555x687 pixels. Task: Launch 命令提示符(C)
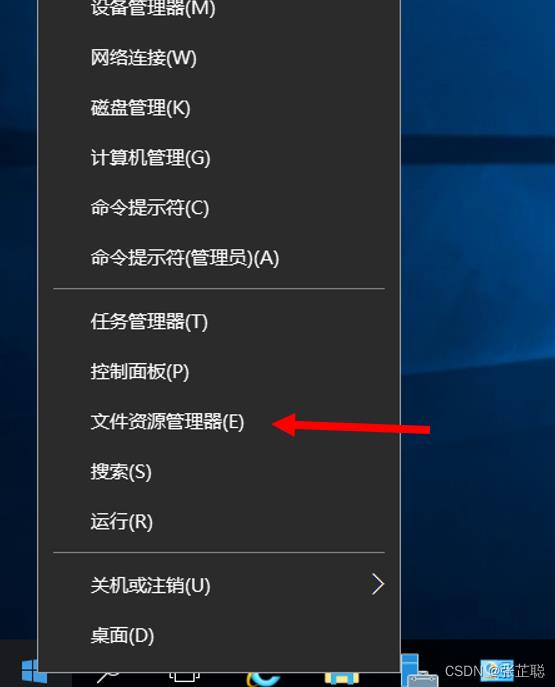219,208
